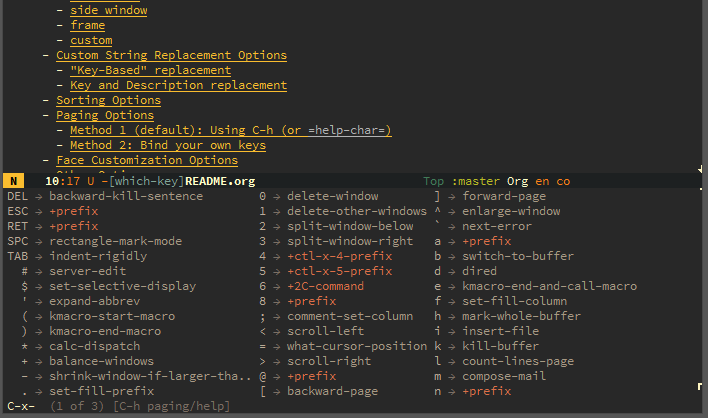The width and height of the screenshot is (708, 418).
Task: Go to 'Face Customization Options' section
Action: click(147, 160)
